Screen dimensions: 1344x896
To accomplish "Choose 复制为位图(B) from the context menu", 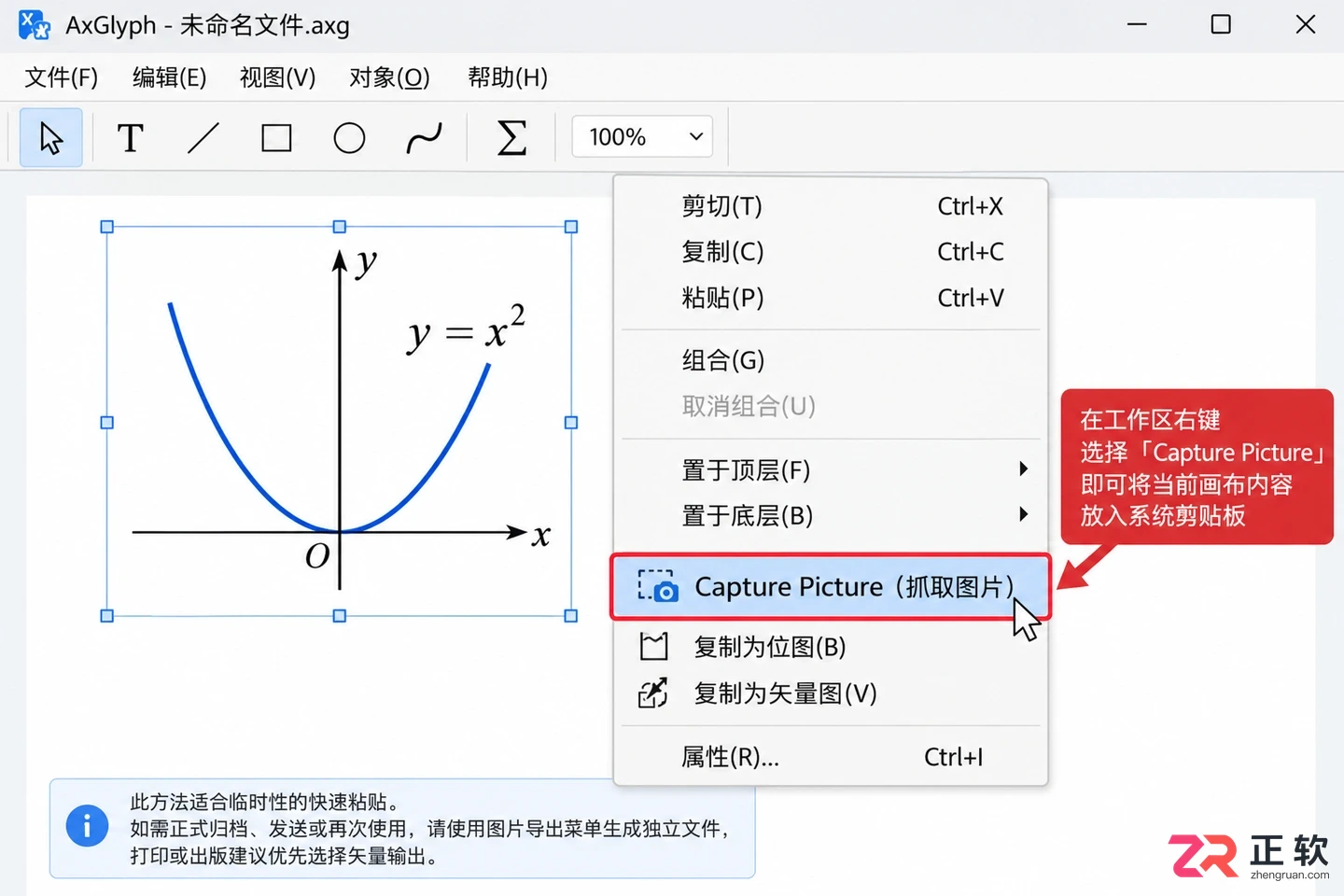I will pyautogui.click(x=831, y=647).
